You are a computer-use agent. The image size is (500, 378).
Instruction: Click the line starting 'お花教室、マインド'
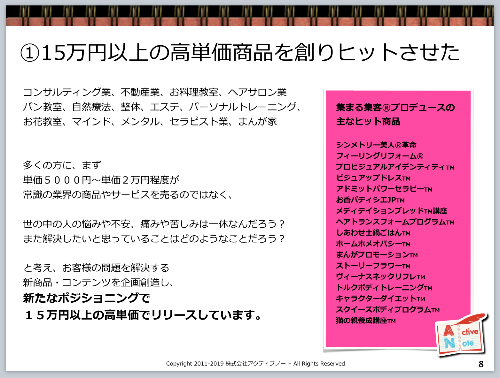tap(150, 121)
